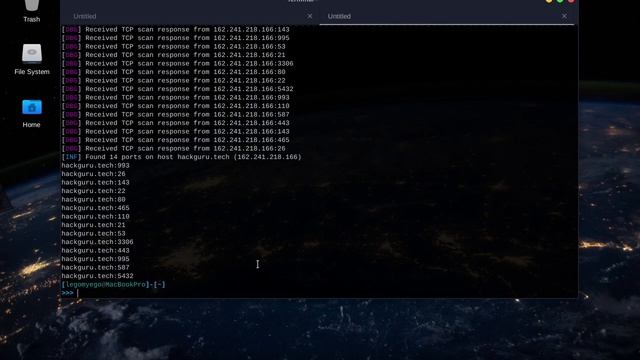Click the hackguru.tech:22 output line
This screenshot has height=360, width=640.
click(93, 191)
